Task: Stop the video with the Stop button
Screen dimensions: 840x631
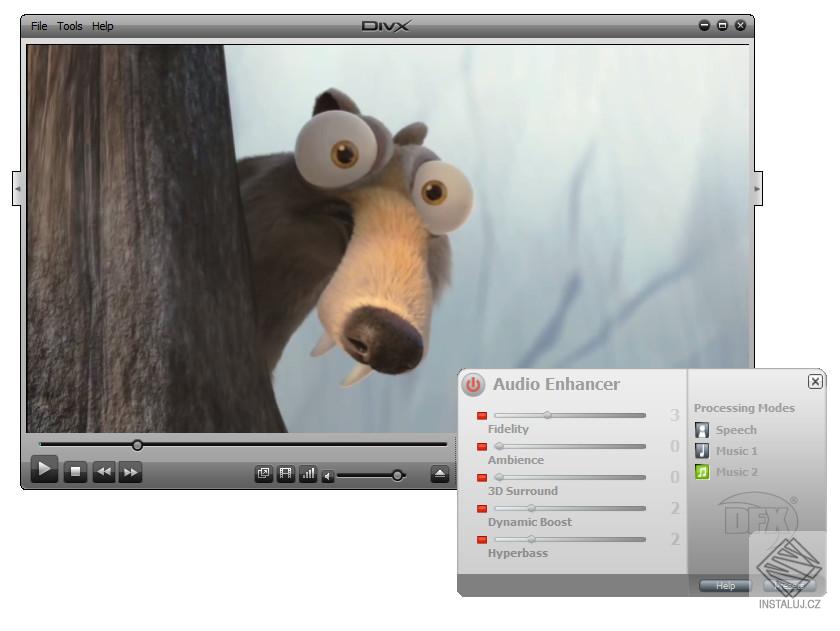Action: pos(76,472)
